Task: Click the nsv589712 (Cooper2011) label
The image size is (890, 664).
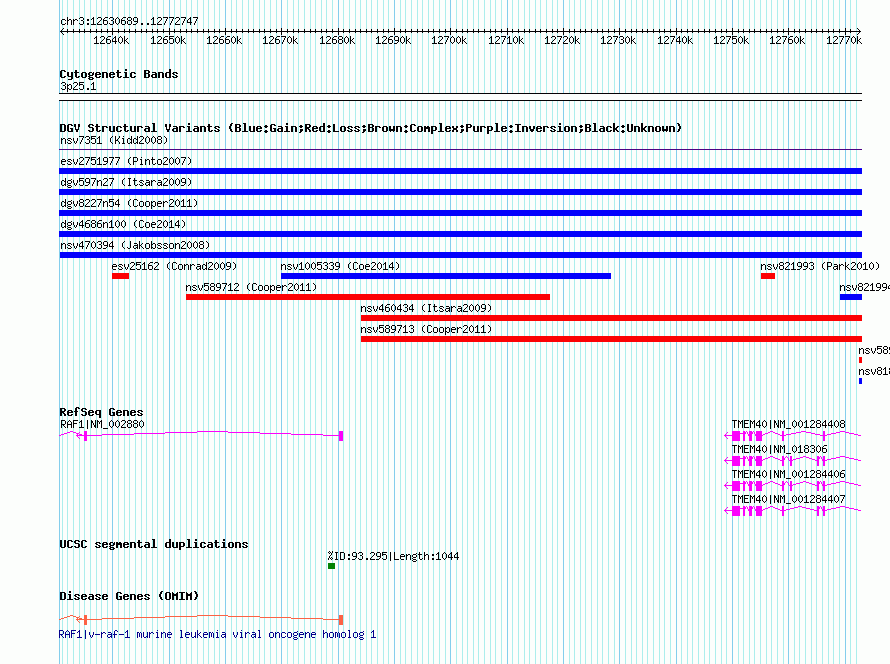Action: pyautogui.click(x=251, y=287)
